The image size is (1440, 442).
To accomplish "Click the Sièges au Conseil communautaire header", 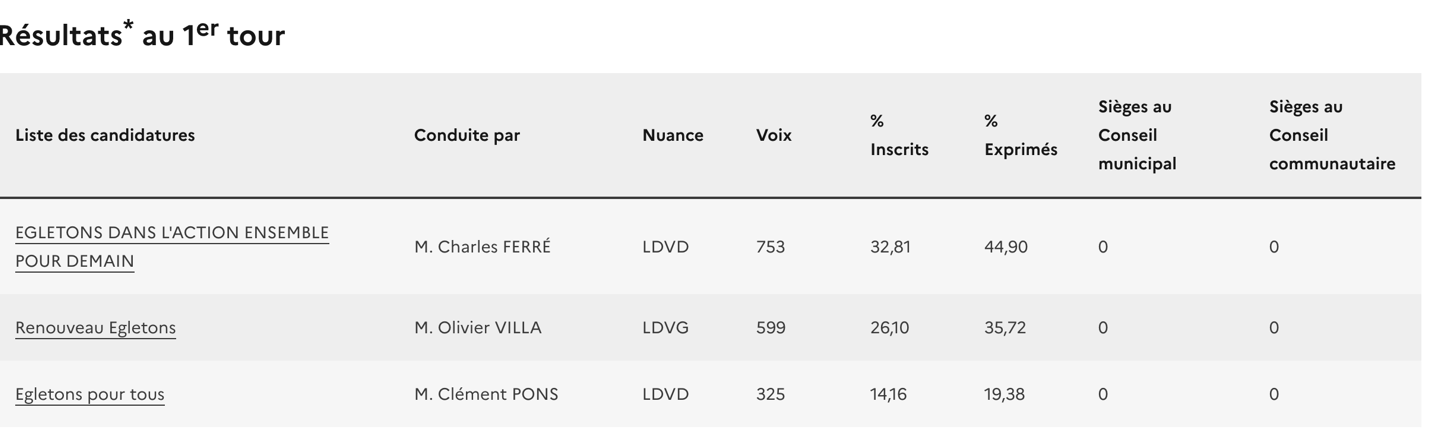I will pos(1331,135).
